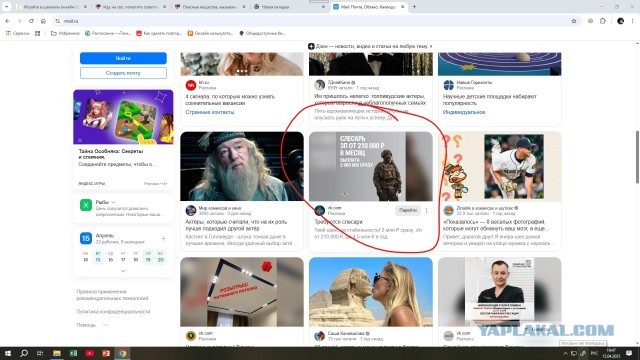
Task: Click the blue calendar icon showing 15
Action: point(86,238)
